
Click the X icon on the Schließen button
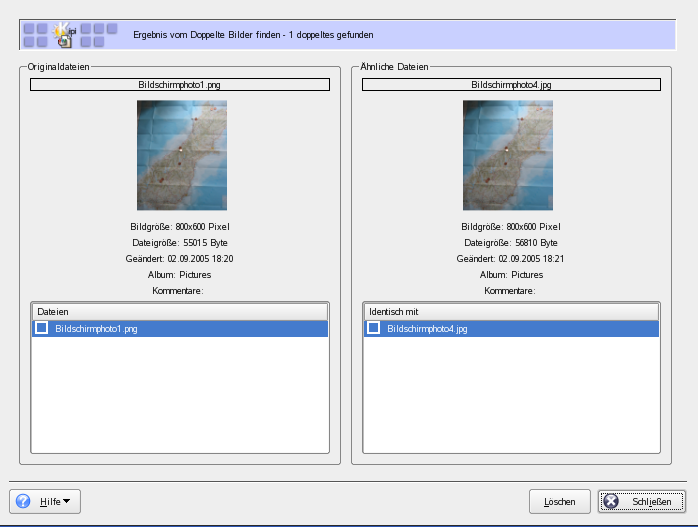(611, 501)
